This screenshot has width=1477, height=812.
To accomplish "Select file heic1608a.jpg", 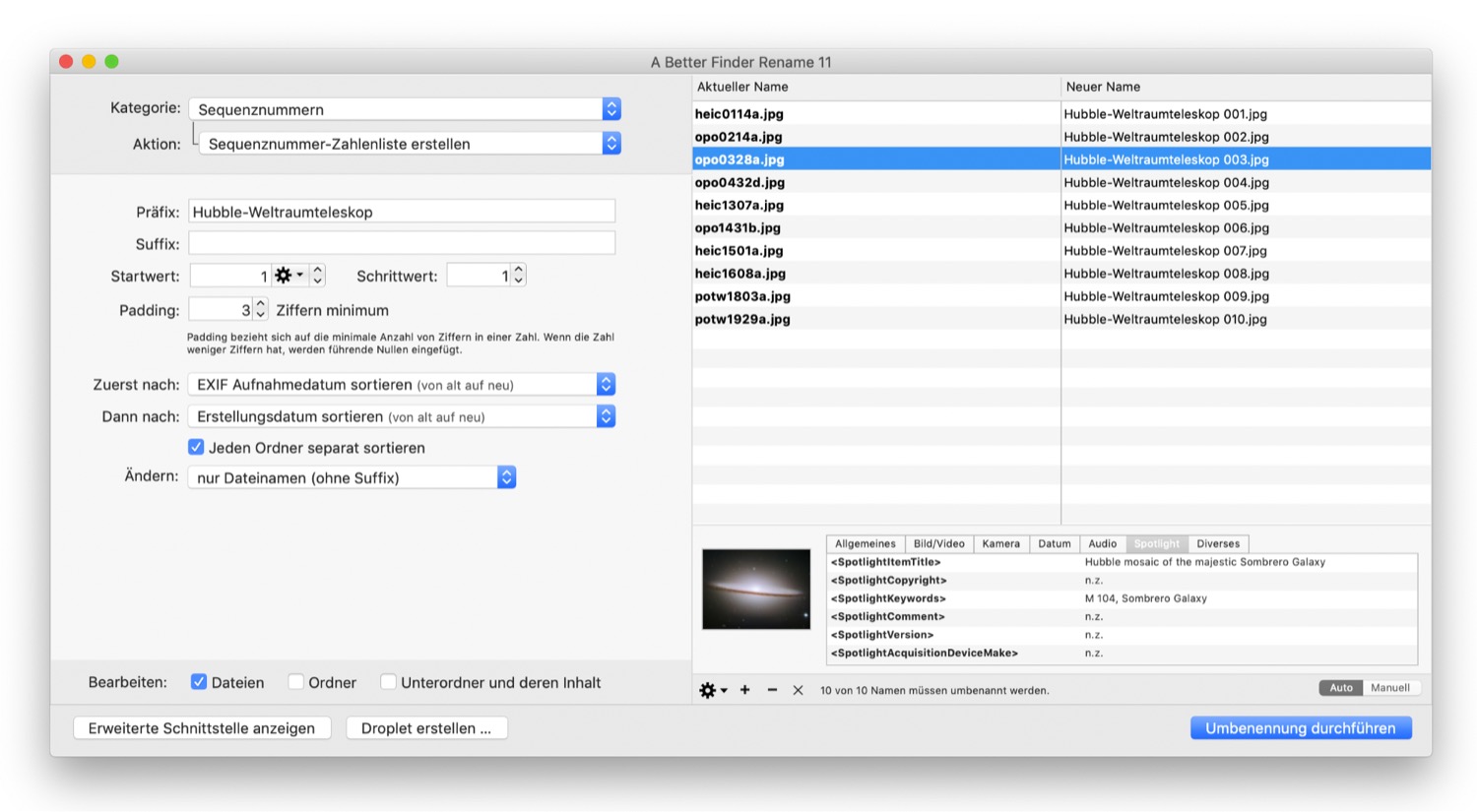I will pos(739,273).
